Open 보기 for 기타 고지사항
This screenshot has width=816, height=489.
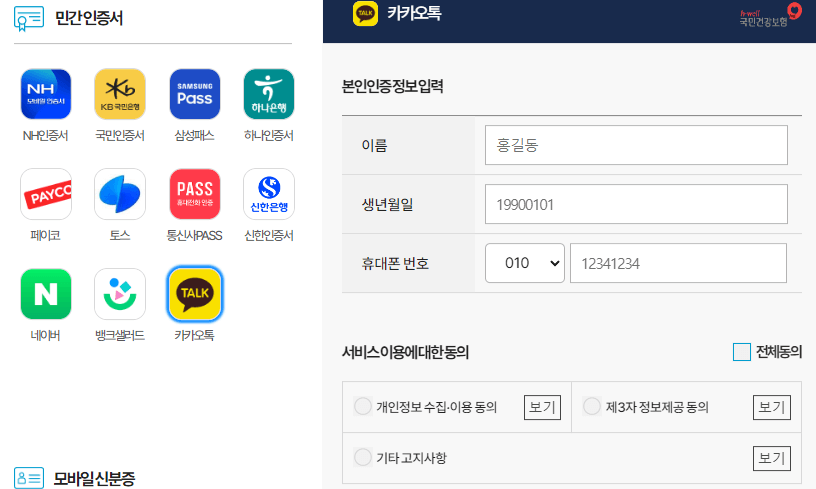772,458
